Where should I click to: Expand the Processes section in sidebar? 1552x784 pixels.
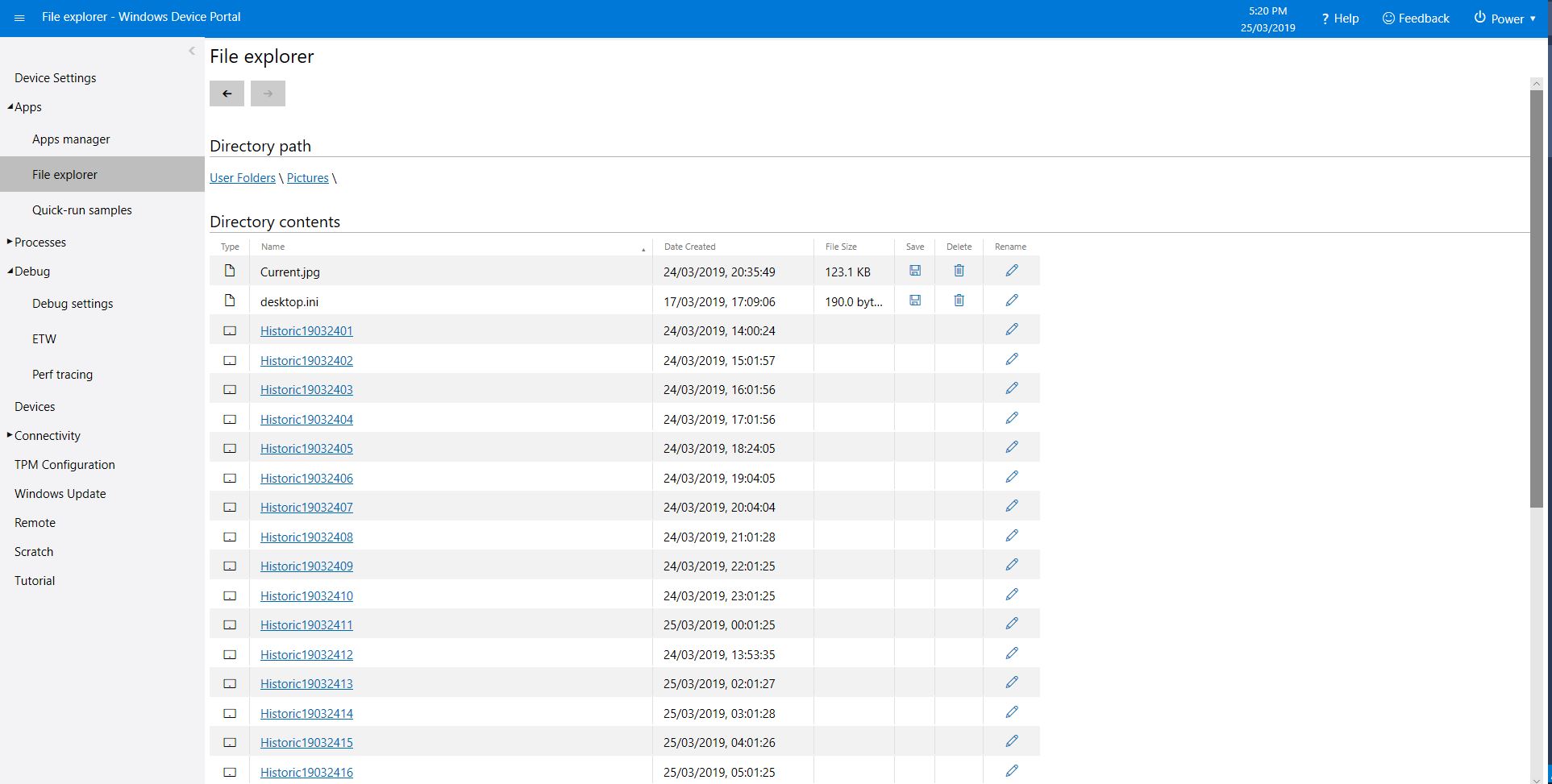click(x=10, y=242)
